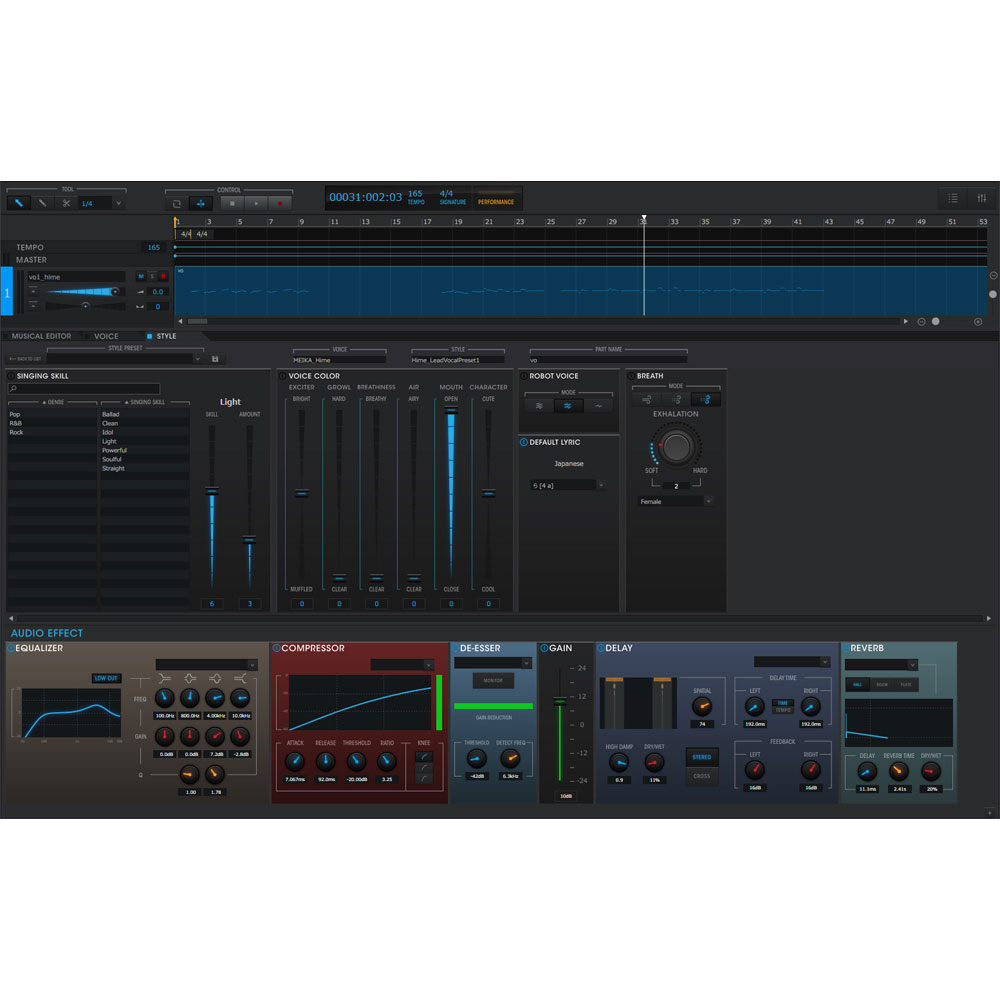The image size is (1000, 1000).
Task: Toggle the Compressor effect power button
Action: 276,648
